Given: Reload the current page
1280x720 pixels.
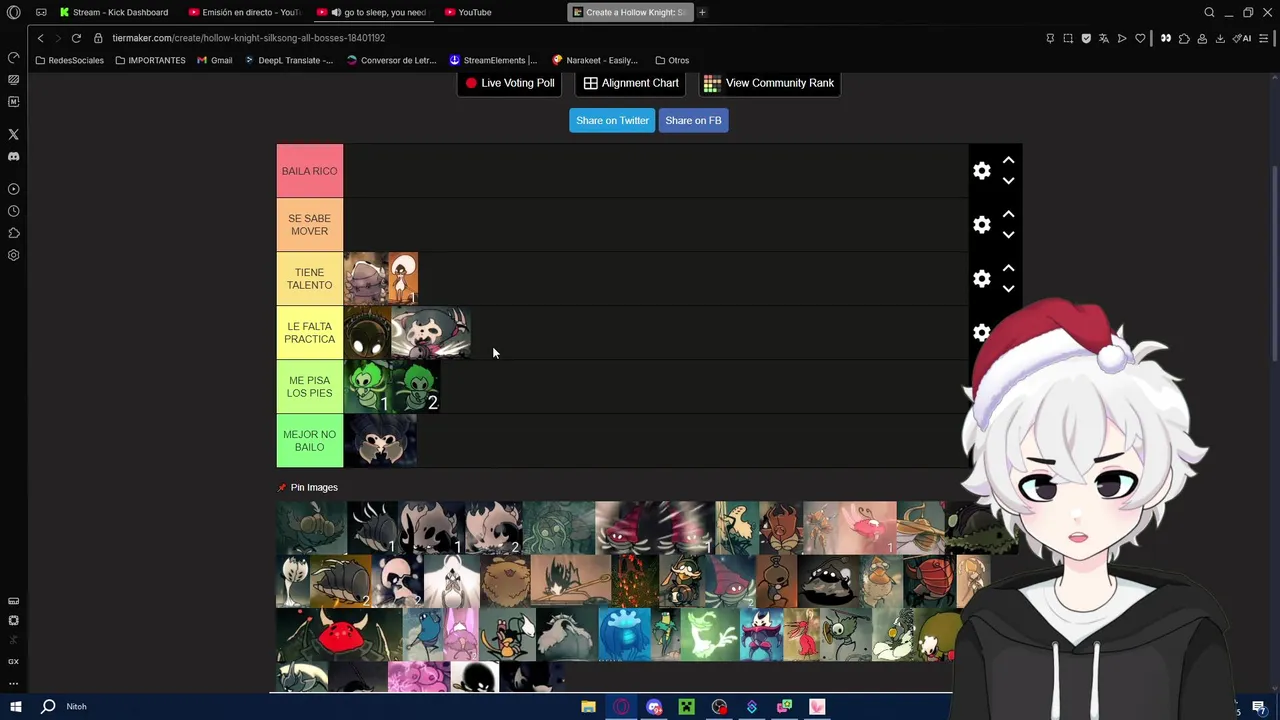Looking at the screenshot, I should (76, 38).
